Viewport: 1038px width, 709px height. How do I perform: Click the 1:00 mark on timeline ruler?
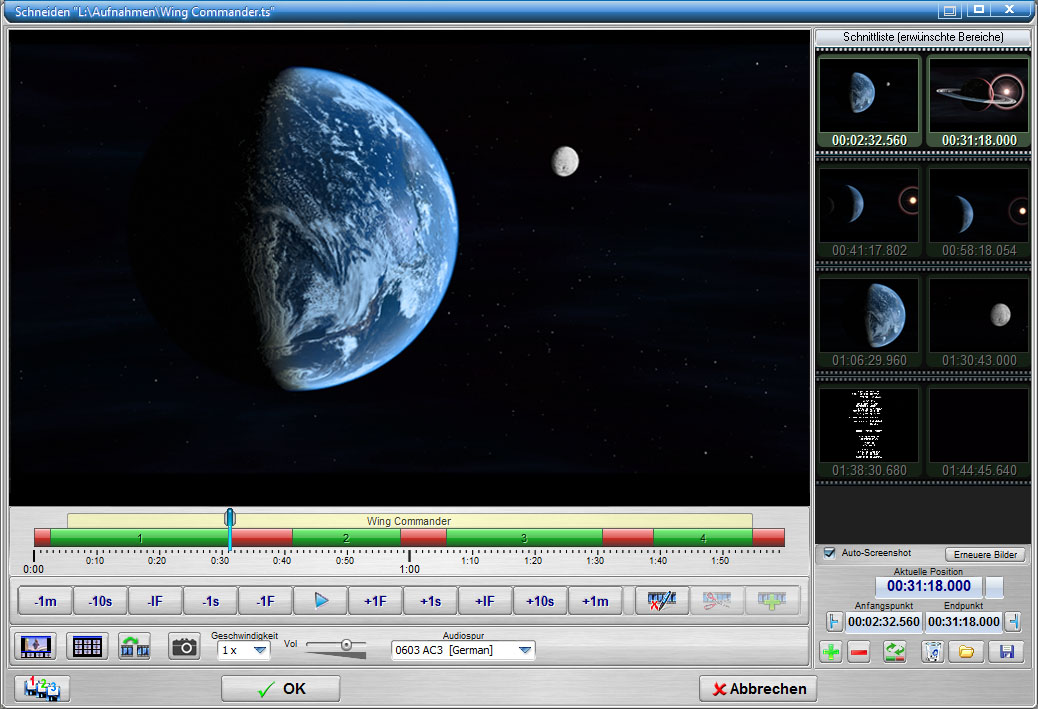[409, 569]
